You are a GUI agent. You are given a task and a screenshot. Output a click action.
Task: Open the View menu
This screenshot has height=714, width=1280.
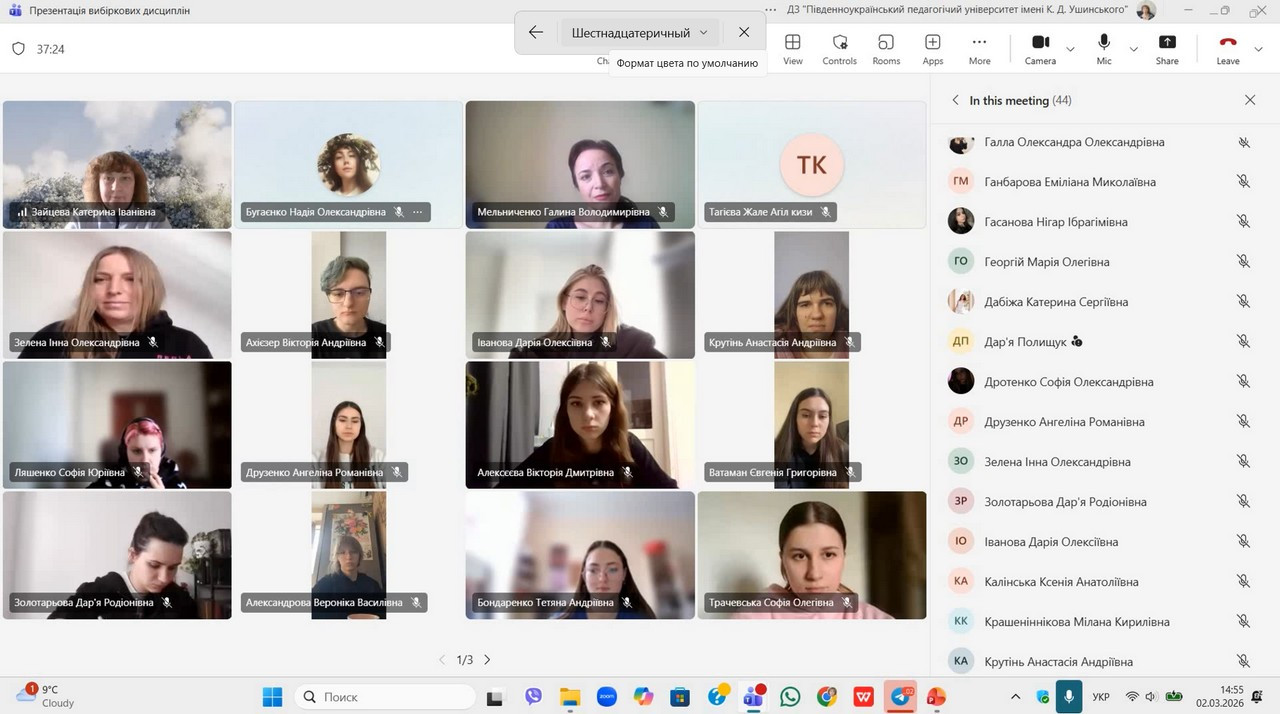792,47
